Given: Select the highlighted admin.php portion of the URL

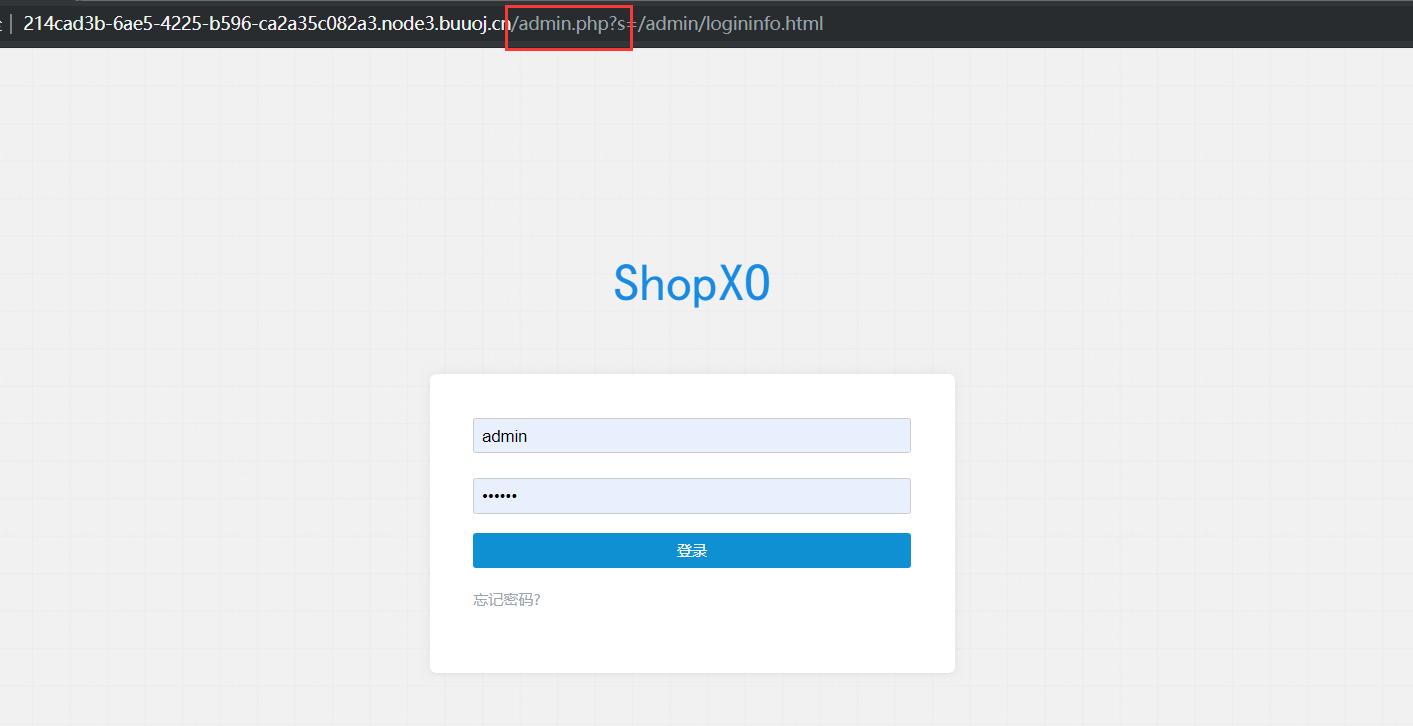Looking at the screenshot, I should 556,24.
